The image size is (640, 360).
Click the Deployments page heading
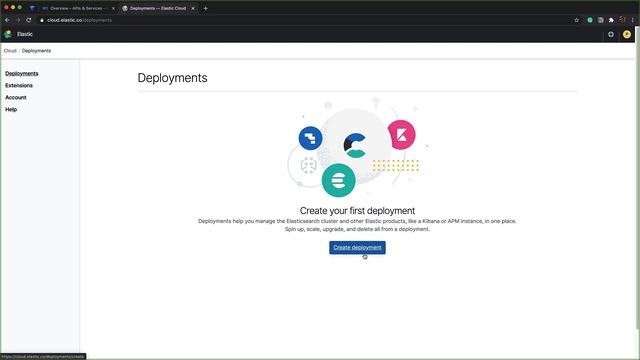click(x=172, y=78)
